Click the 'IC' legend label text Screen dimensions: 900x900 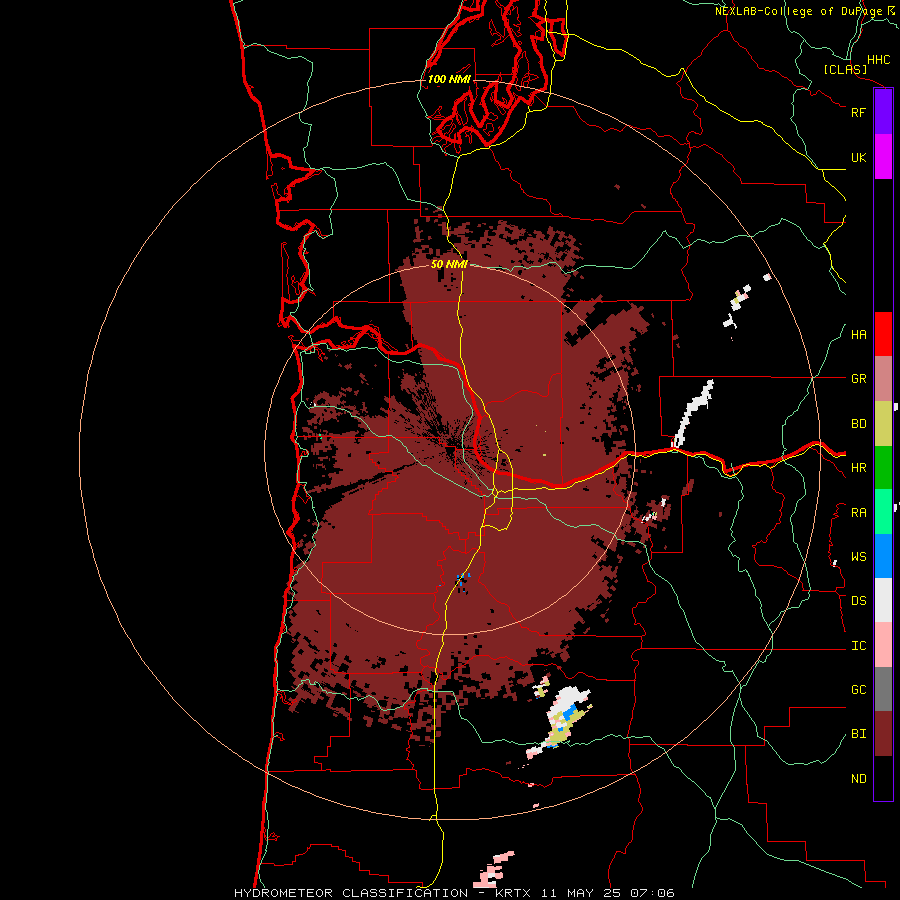click(858, 646)
